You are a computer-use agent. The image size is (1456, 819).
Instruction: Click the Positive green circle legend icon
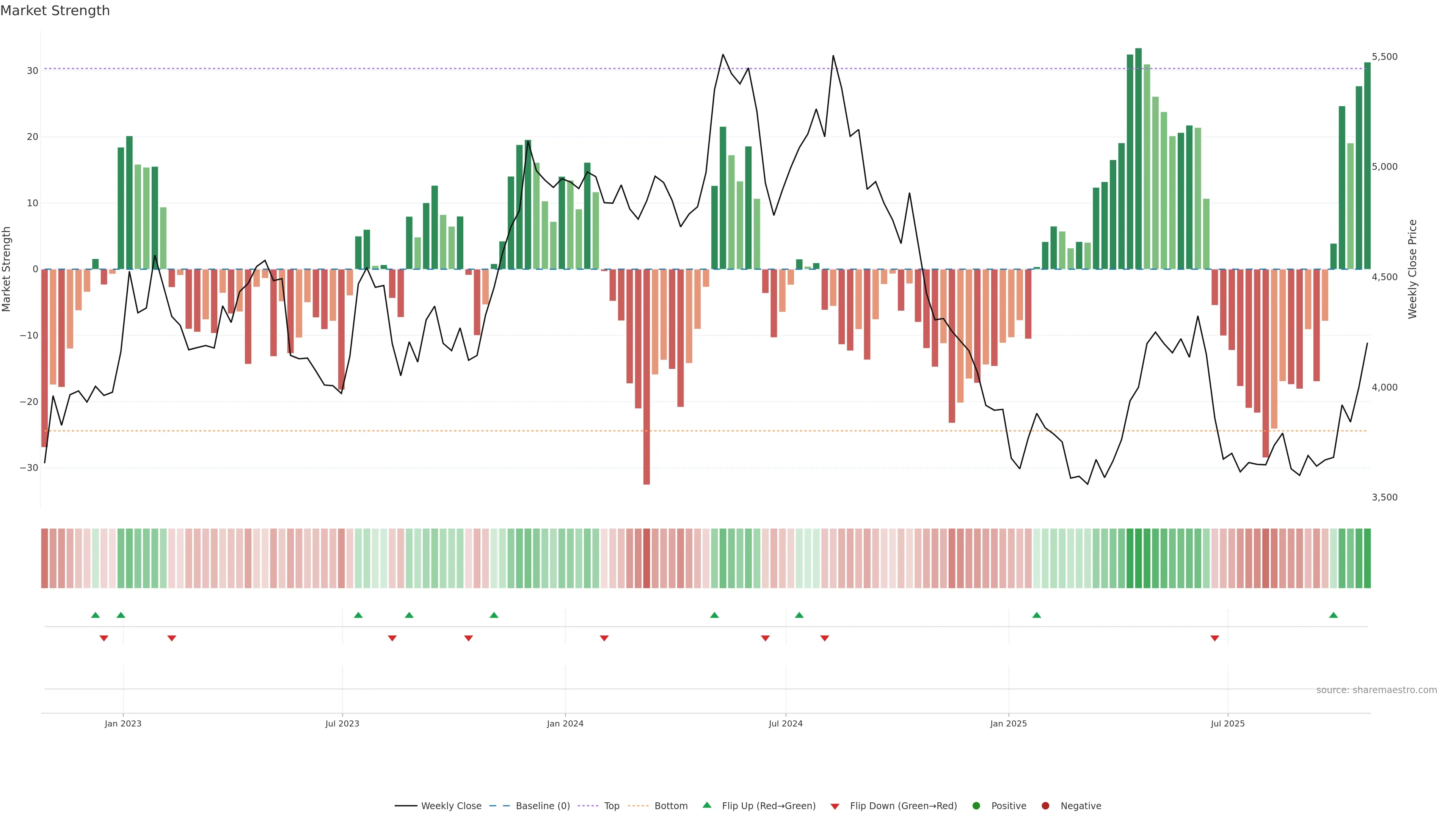[x=976, y=805]
